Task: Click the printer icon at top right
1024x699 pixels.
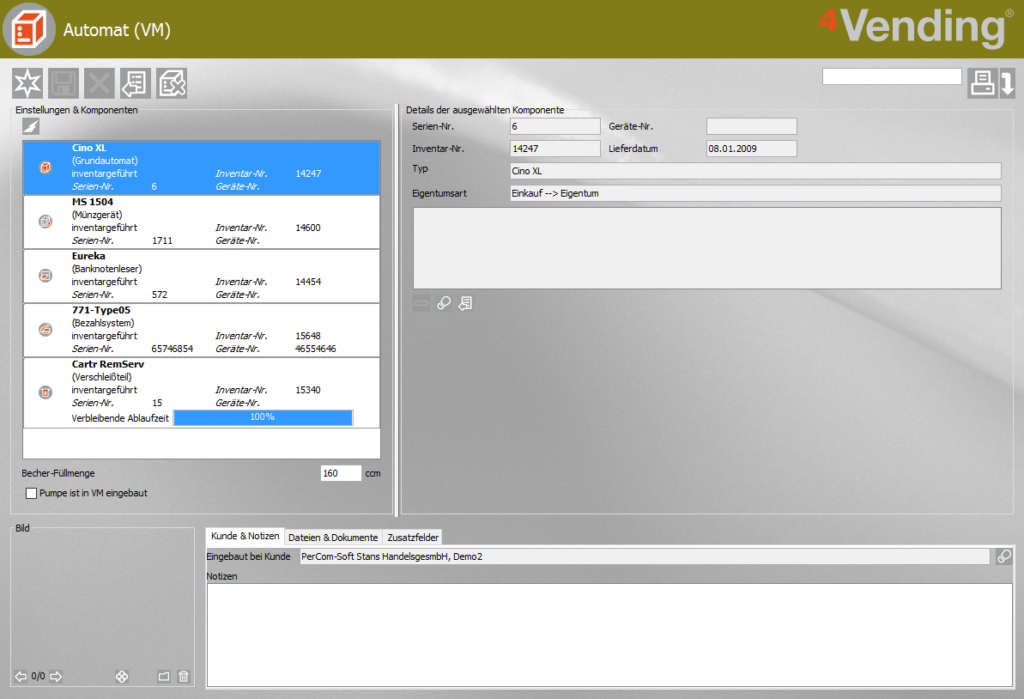Action: pyautogui.click(x=982, y=84)
